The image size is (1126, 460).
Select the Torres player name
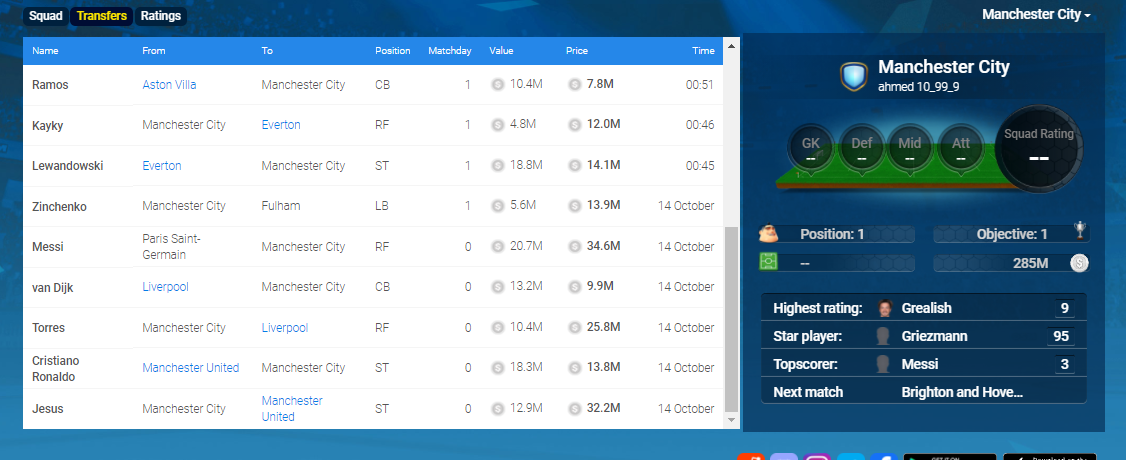tap(48, 328)
